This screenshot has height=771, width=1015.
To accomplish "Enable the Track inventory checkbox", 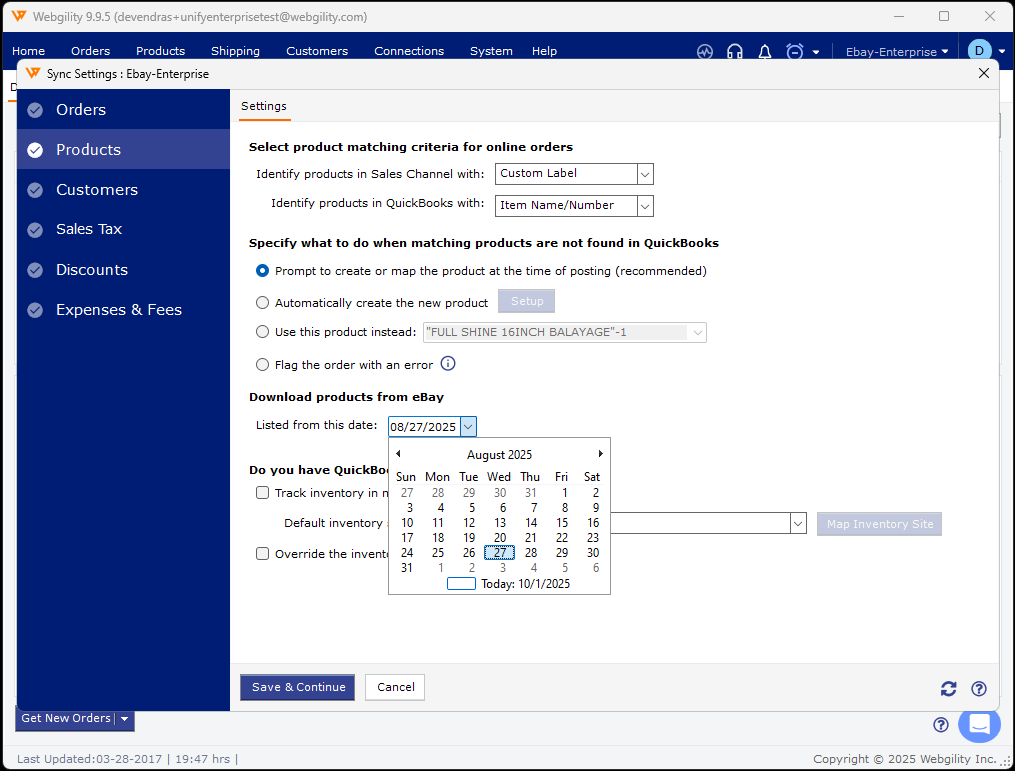I will click(263, 492).
